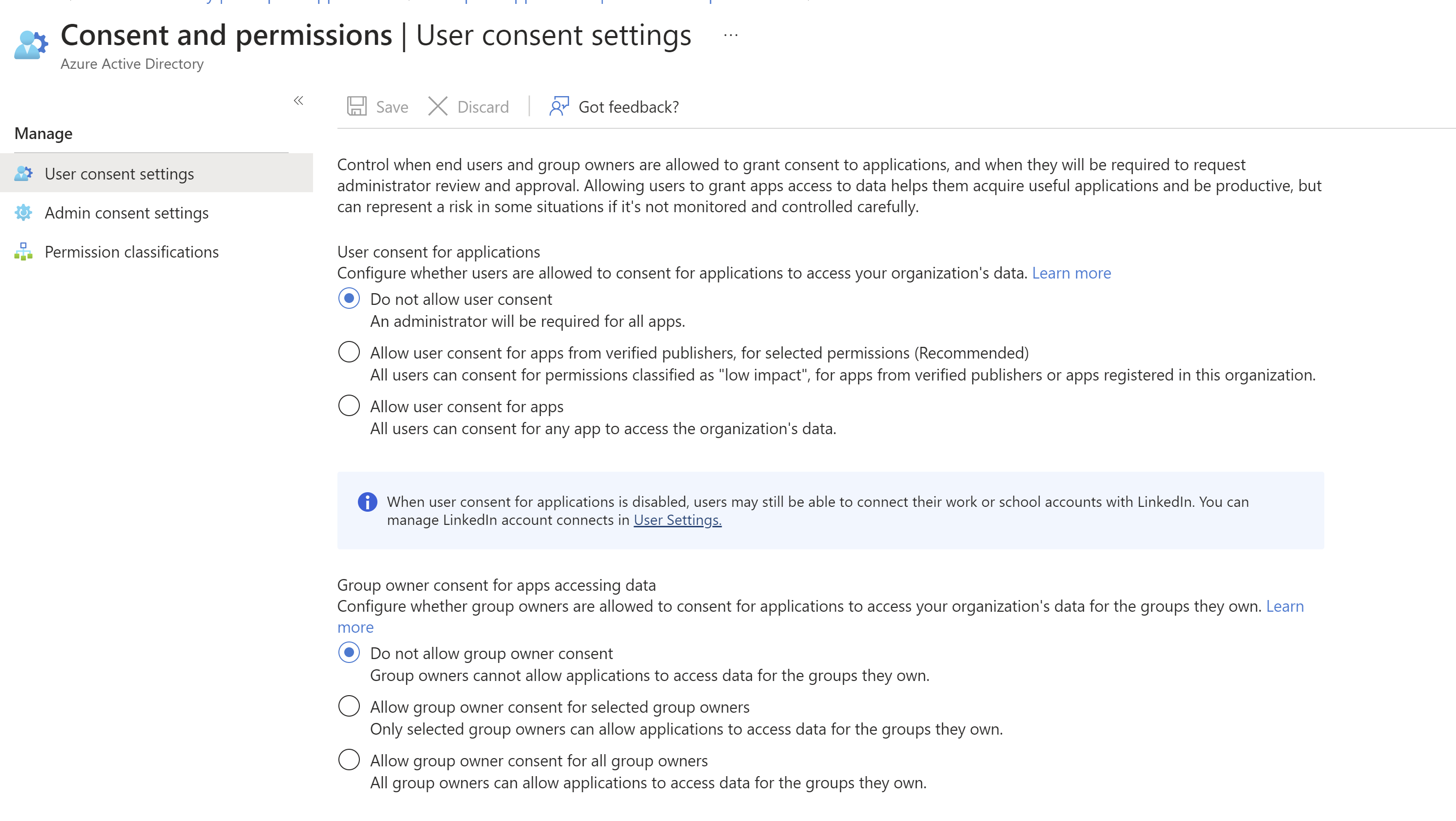Open the more options ellipsis menu

pos(731,35)
